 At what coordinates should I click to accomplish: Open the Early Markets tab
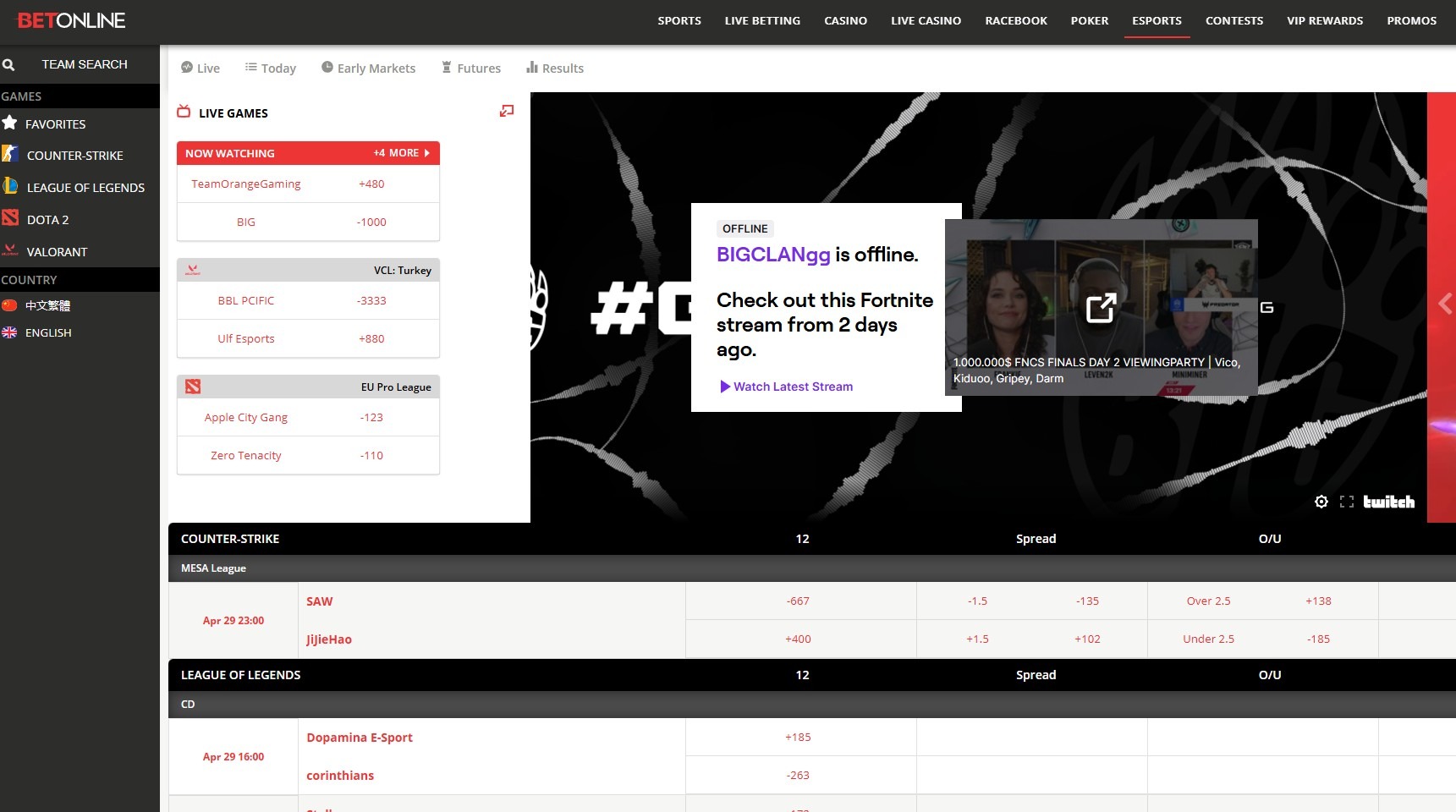click(369, 68)
